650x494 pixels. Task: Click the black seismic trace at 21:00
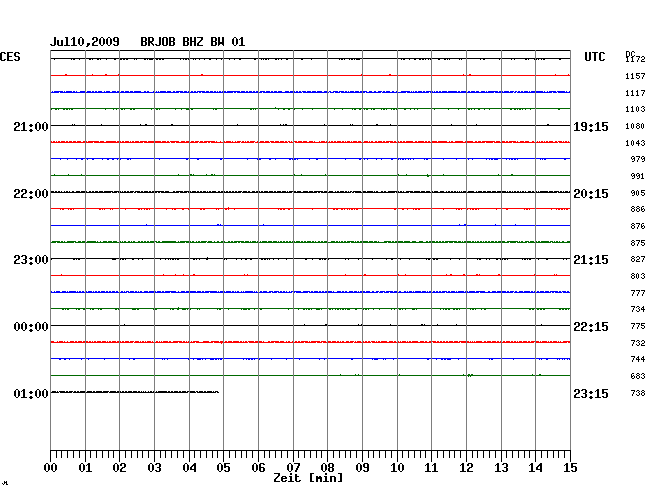310,125
